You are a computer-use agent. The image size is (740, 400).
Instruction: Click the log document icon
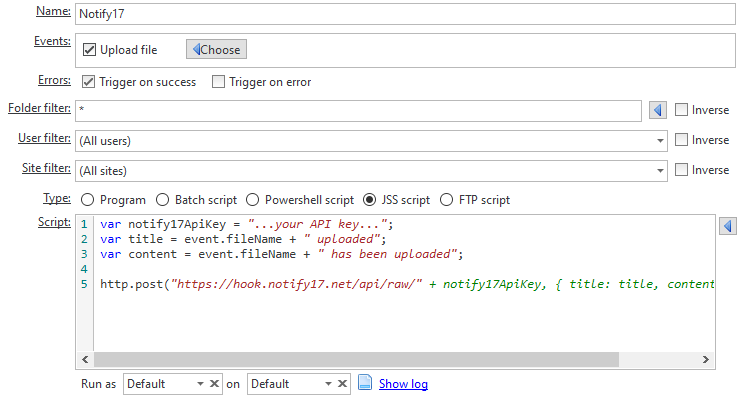(365, 383)
